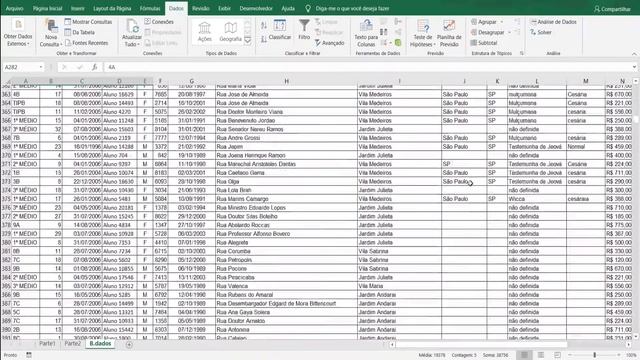Image resolution: width=640 pixels, height=360 pixels.
Task: Click Conexões icon in ribbon
Action: pos(147,22)
